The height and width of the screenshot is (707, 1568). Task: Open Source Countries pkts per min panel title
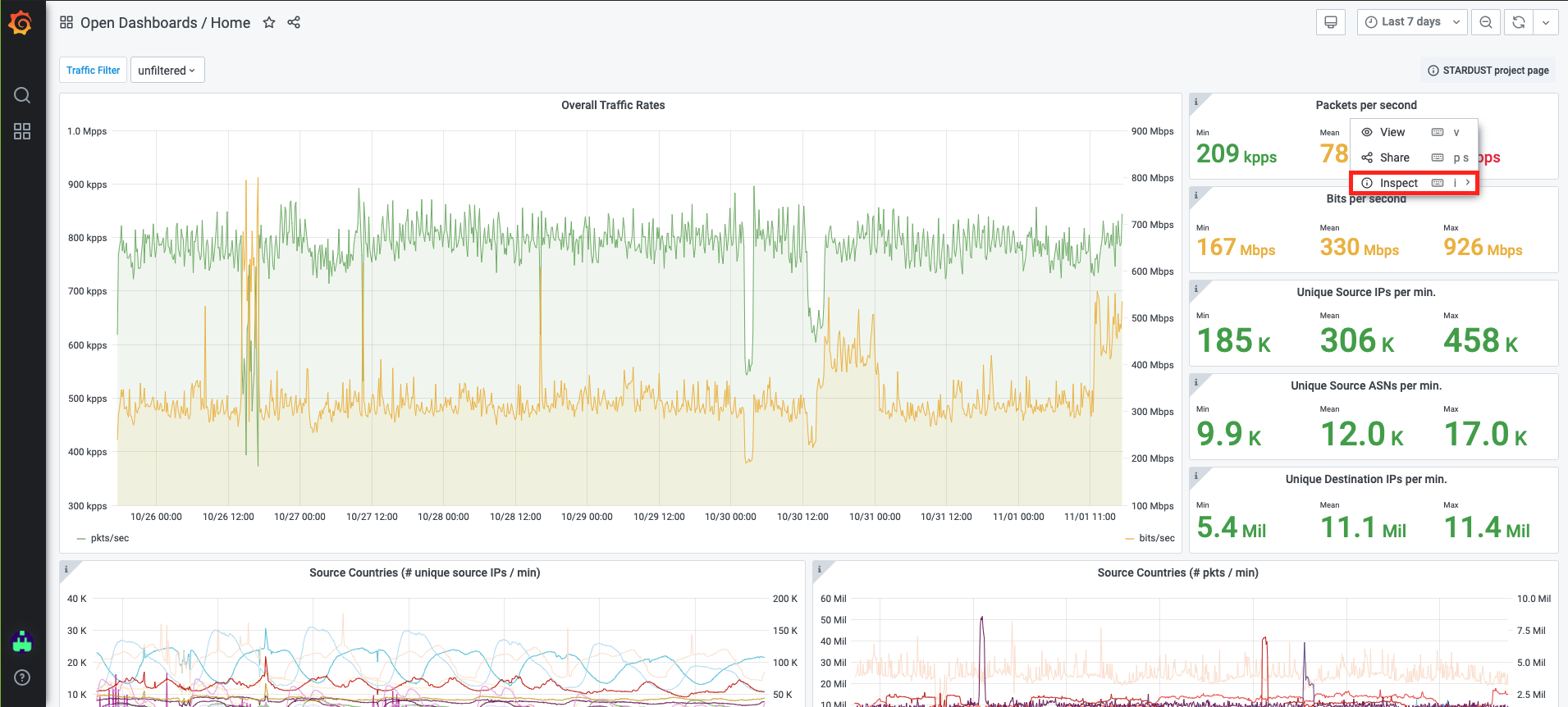click(1177, 572)
